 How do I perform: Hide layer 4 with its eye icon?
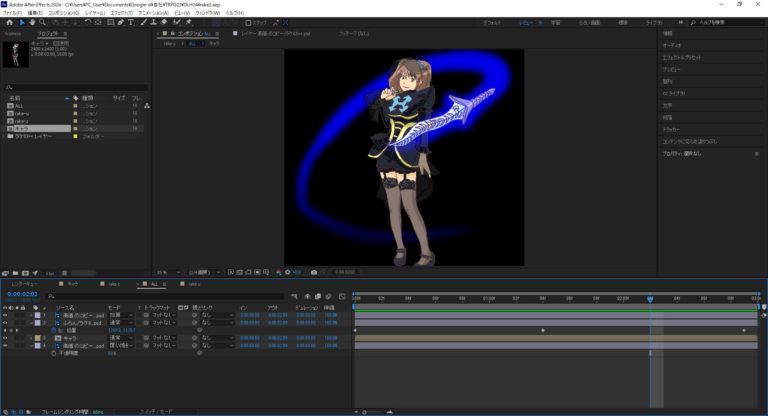(x=5, y=345)
